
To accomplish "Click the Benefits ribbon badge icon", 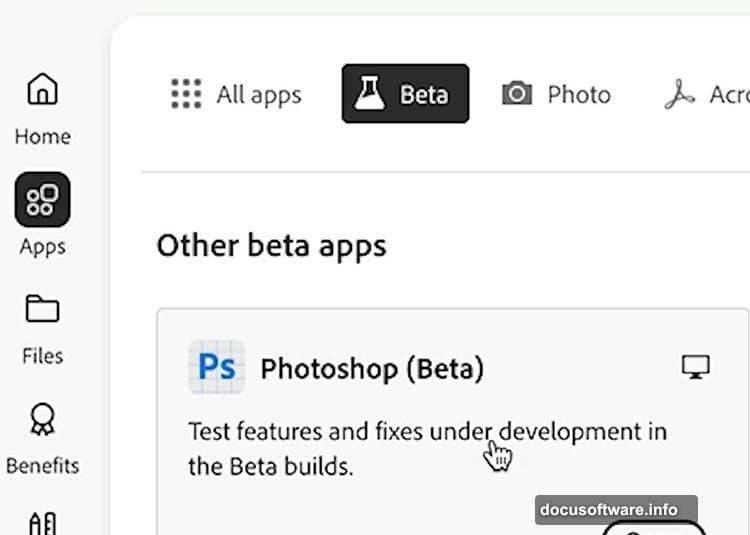I will [x=42, y=420].
